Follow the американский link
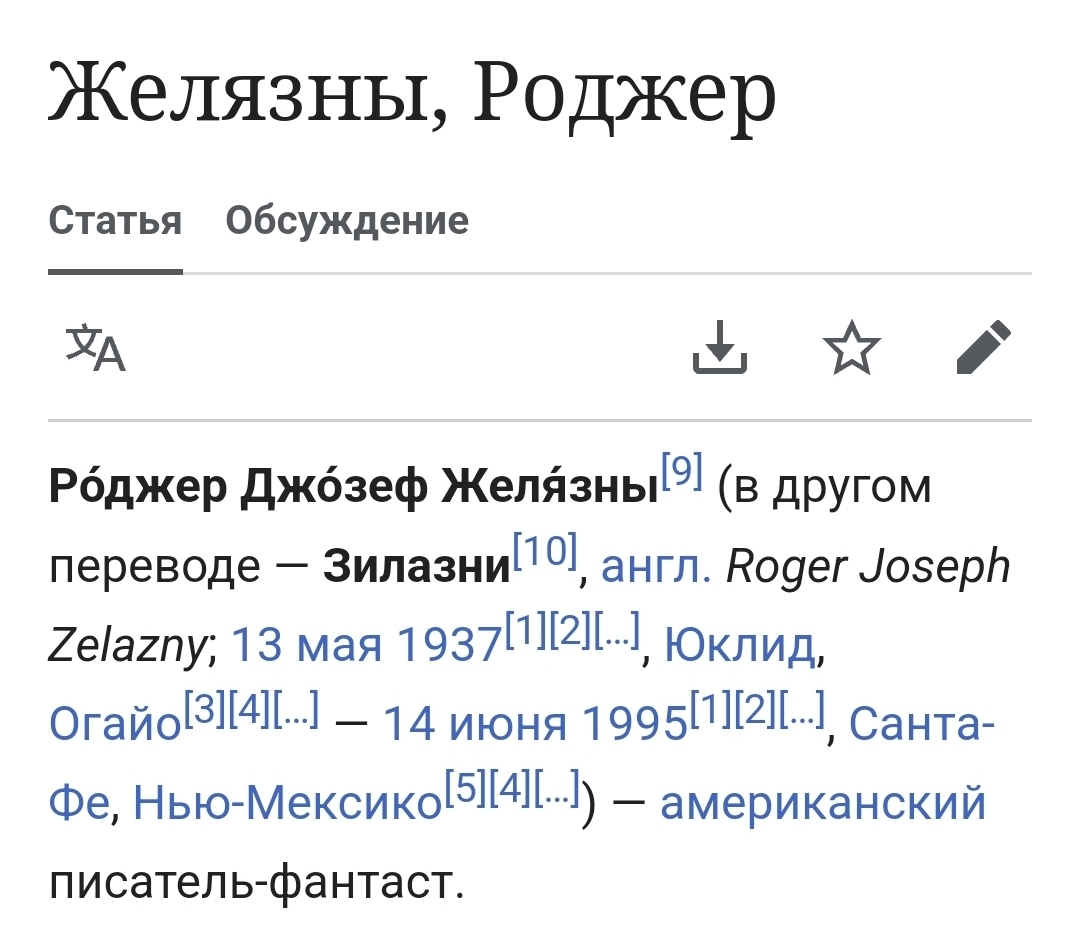Screen dimensions: 1080x936 (823, 803)
